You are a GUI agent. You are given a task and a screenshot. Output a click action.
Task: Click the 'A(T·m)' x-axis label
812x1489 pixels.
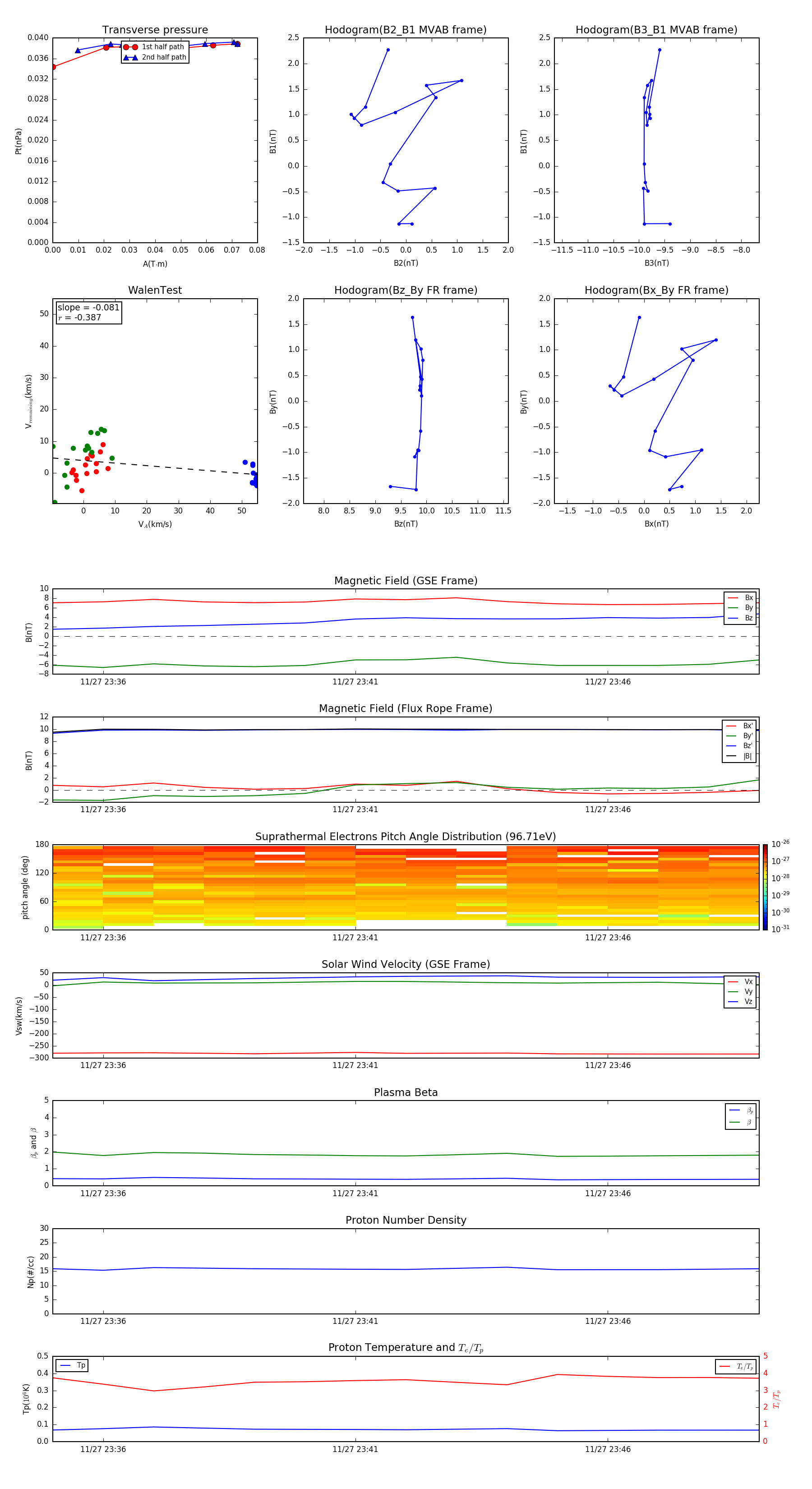tap(155, 264)
